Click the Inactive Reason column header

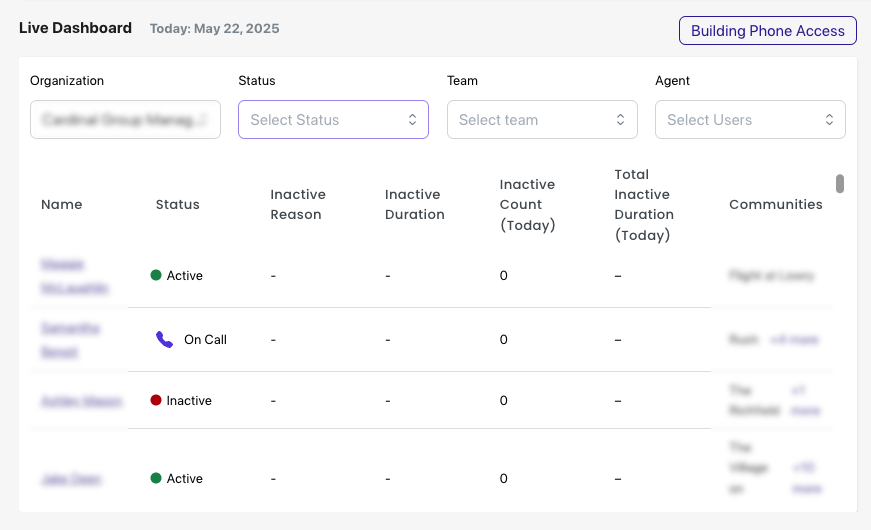(x=298, y=204)
